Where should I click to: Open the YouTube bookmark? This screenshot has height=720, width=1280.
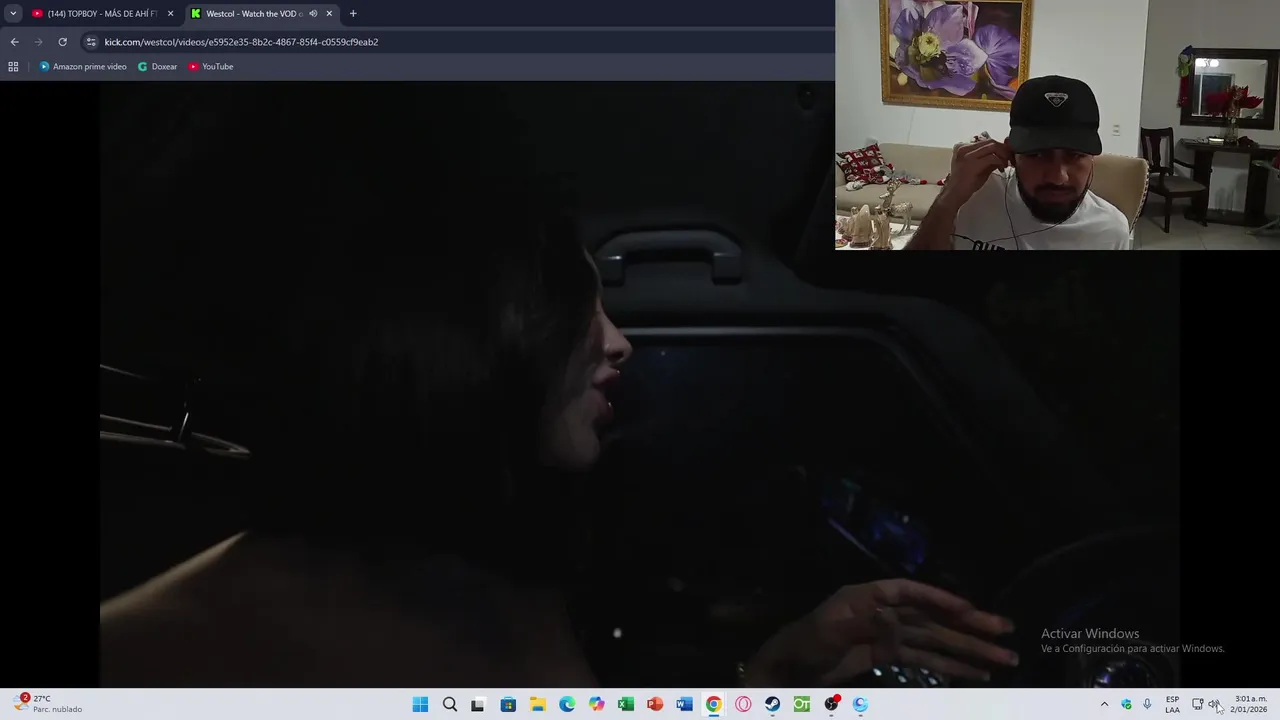211,66
